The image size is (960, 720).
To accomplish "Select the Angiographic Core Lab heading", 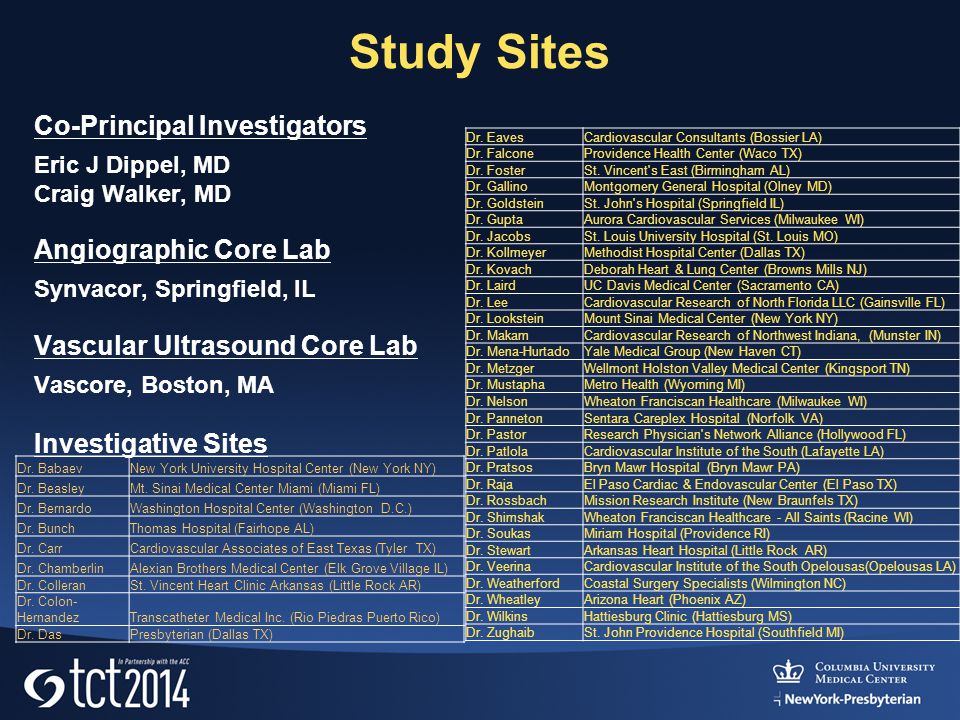I will [182, 250].
